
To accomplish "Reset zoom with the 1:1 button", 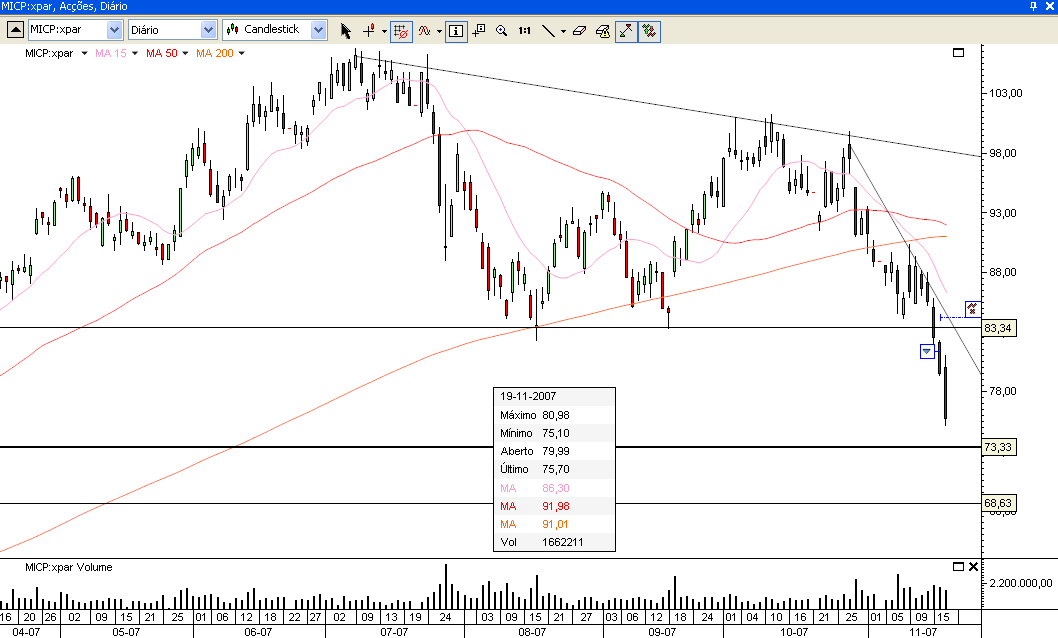I will (x=524, y=31).
